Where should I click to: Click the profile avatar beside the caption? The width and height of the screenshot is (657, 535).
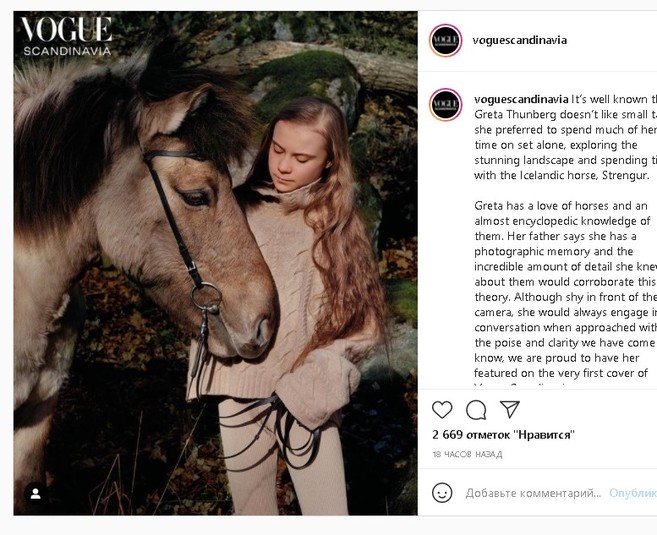445,105
